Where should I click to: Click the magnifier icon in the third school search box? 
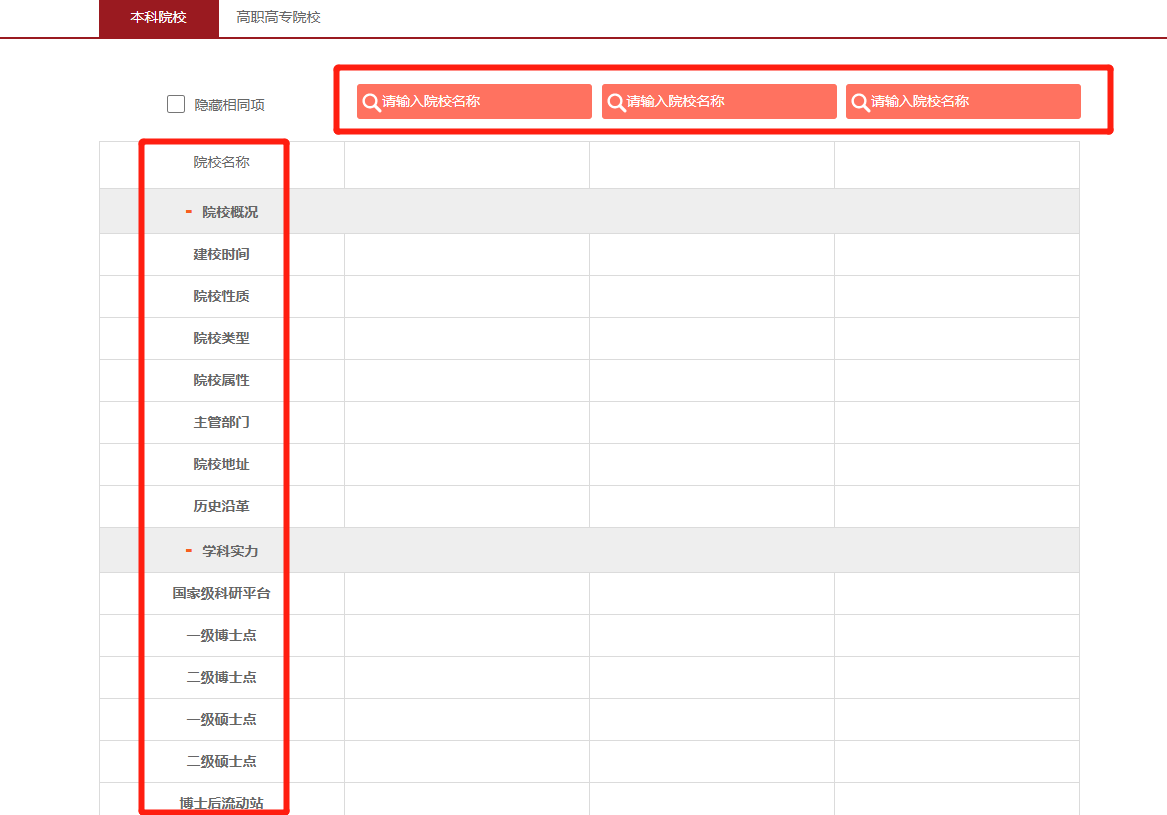coord(860,102)
